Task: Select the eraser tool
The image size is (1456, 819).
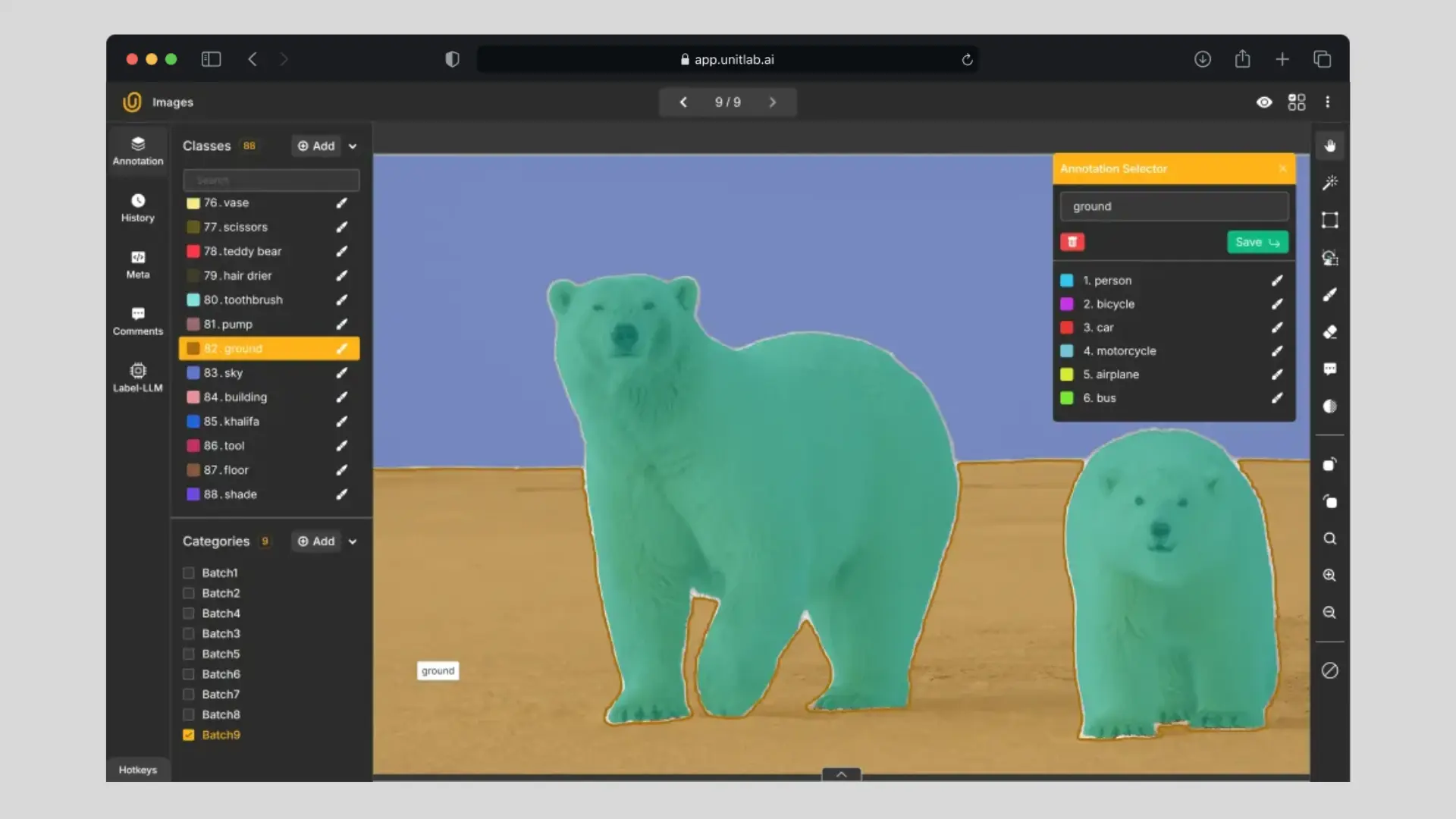Action: point(1329,332)
